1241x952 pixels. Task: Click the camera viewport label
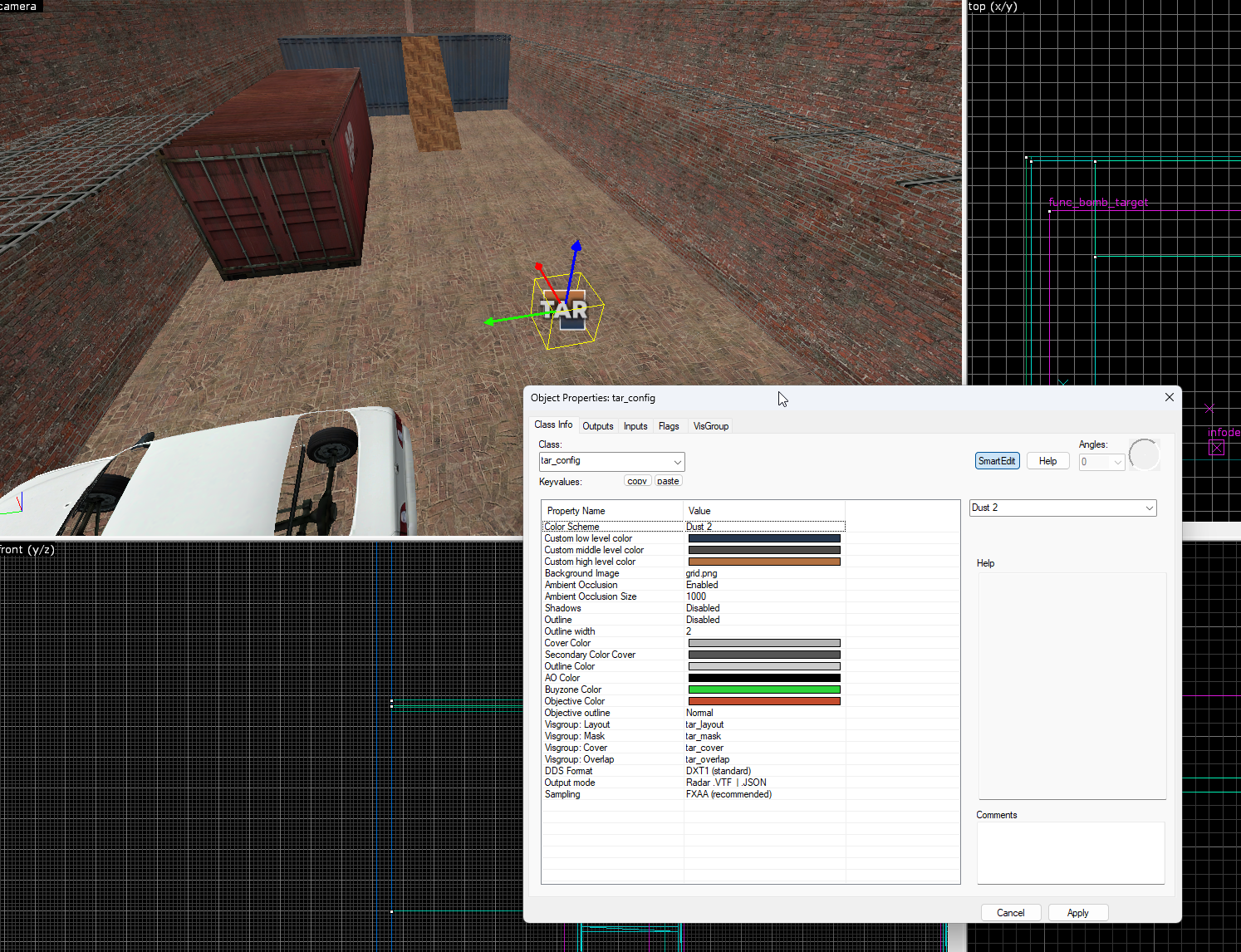[x=20, y=6]
